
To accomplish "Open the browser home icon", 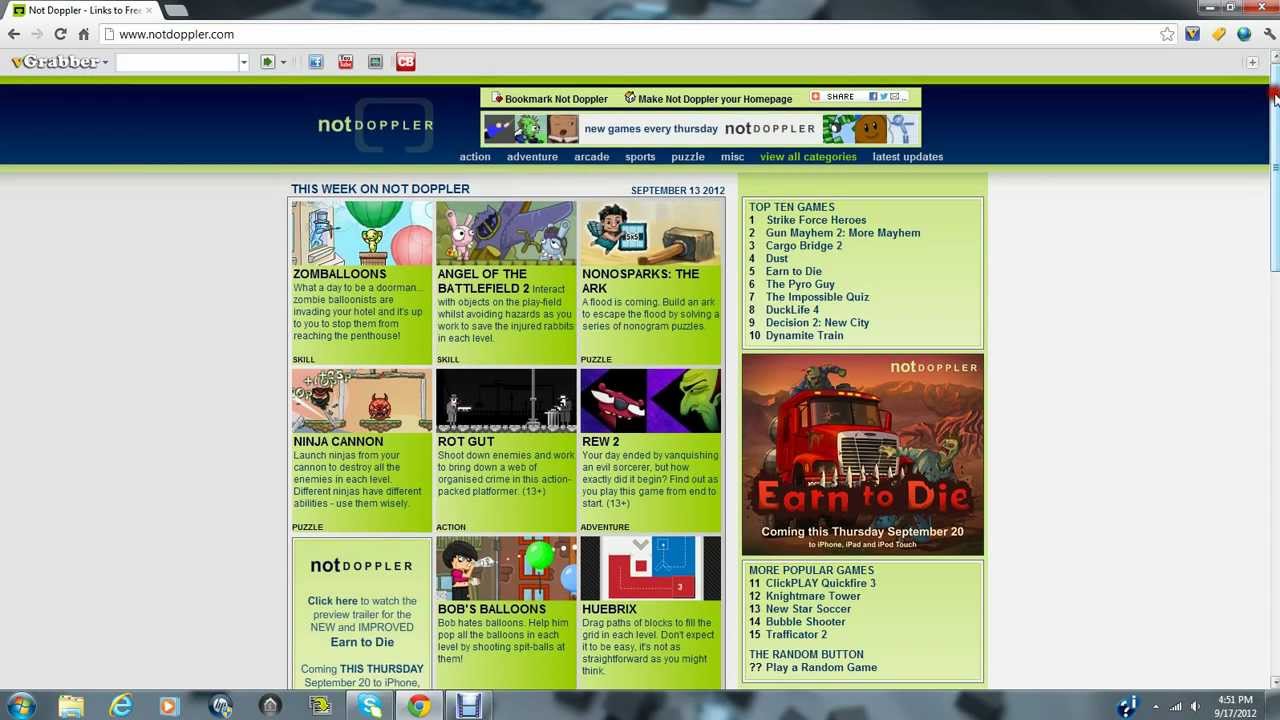I will [x=84, y=34].
